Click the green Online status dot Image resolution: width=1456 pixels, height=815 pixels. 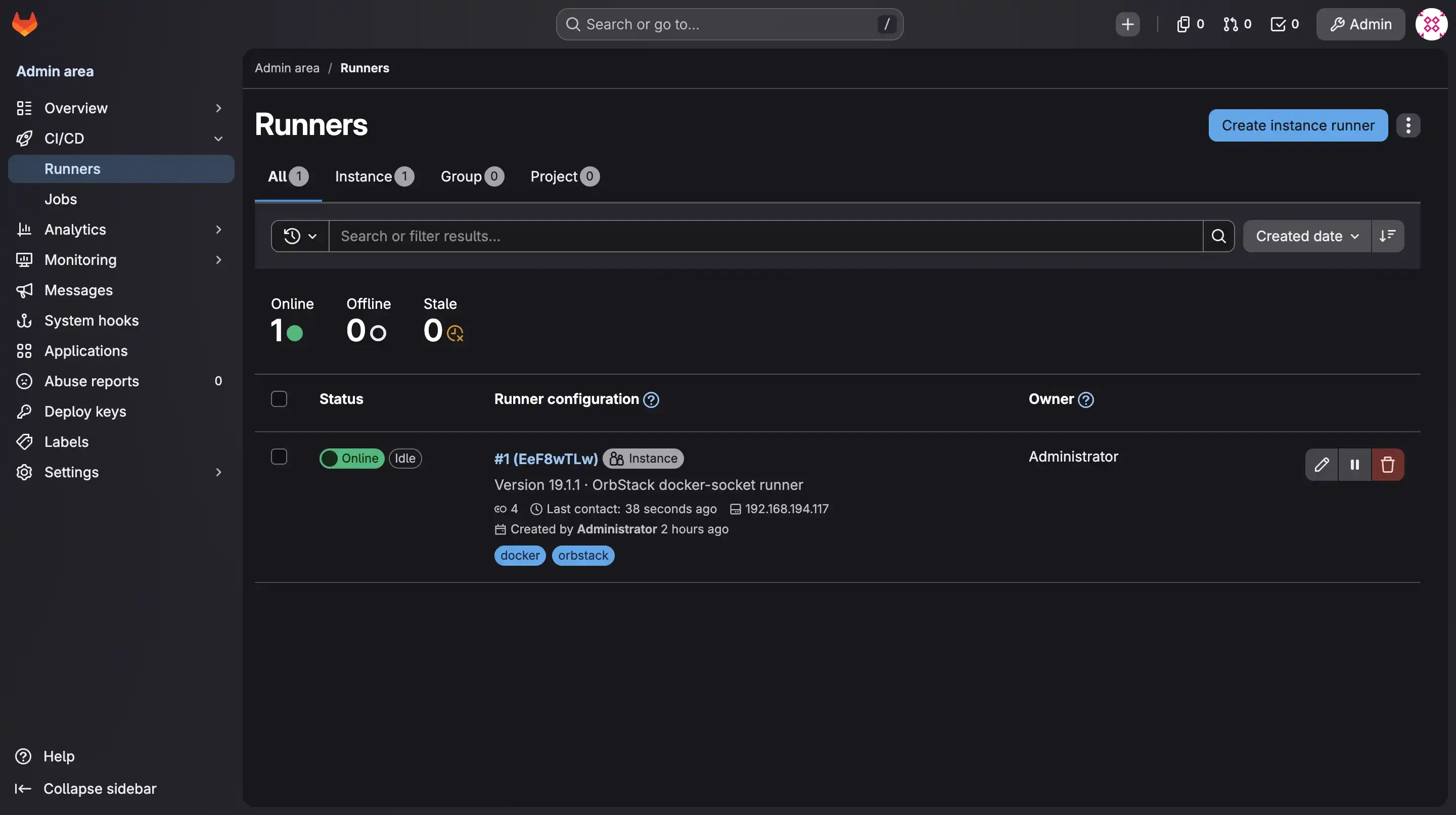click(x=294, y=333)
